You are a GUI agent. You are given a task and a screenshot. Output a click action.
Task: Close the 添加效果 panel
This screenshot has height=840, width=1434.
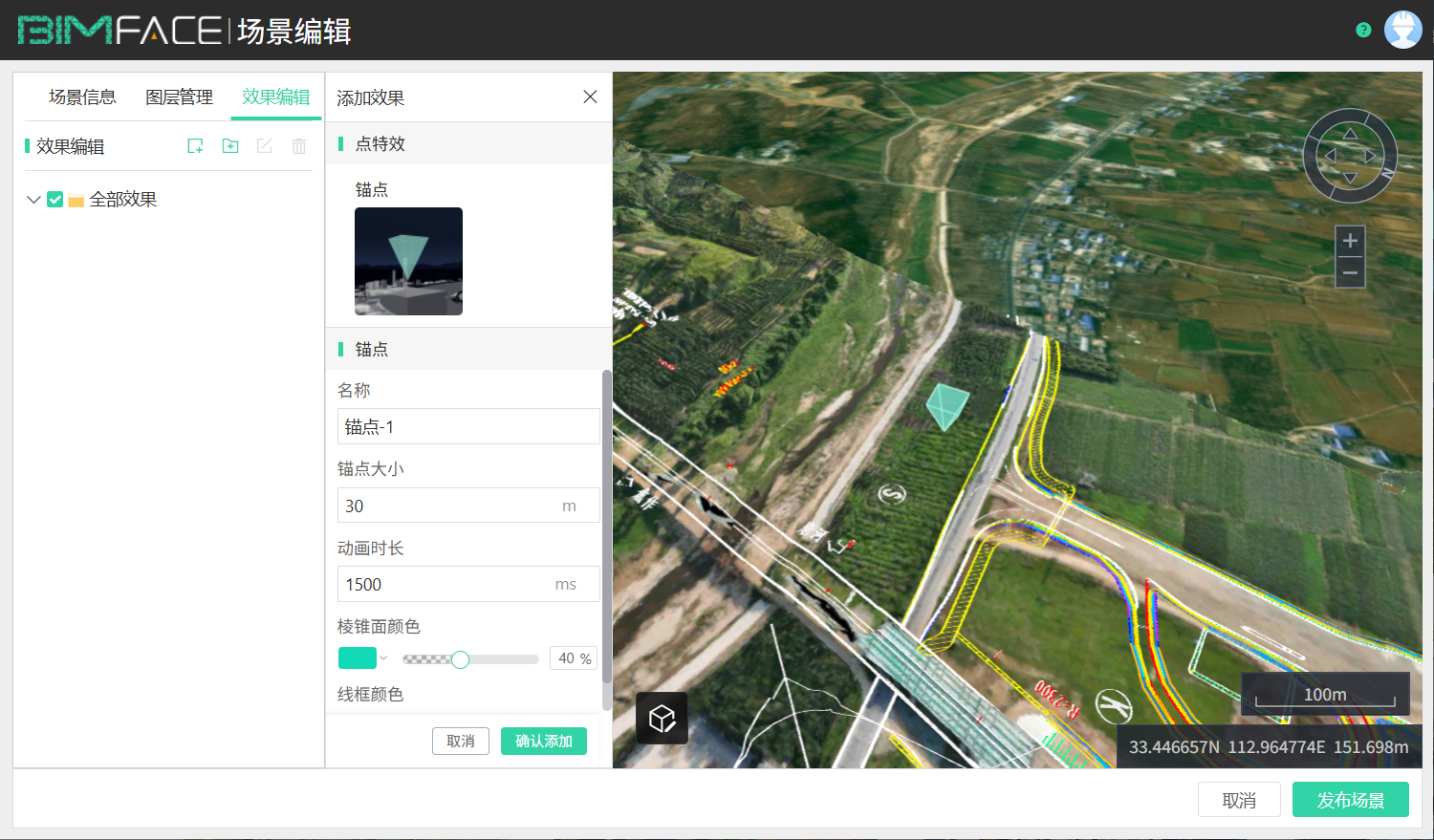tap(590, 97)
